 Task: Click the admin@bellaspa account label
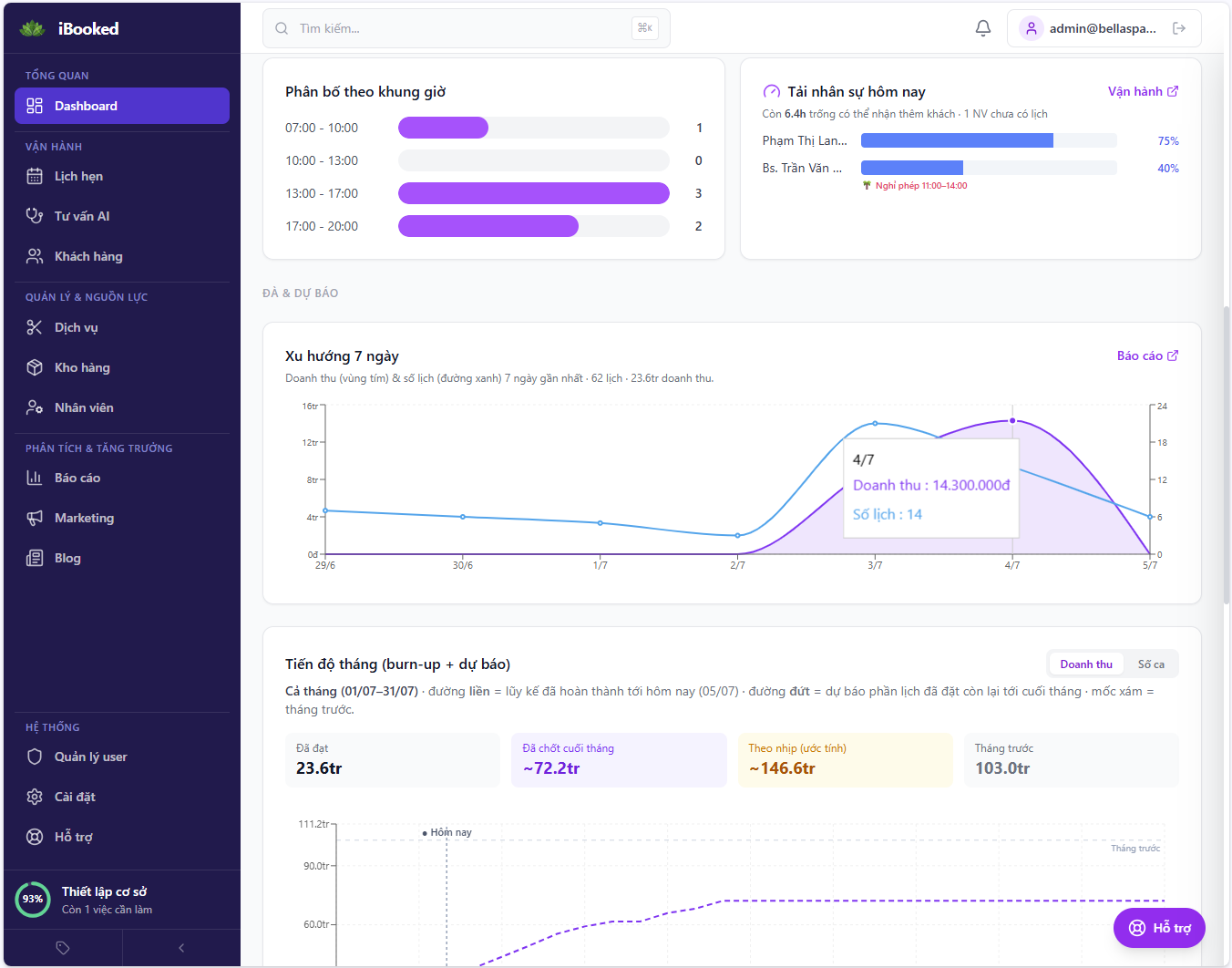coord(1103,28)
